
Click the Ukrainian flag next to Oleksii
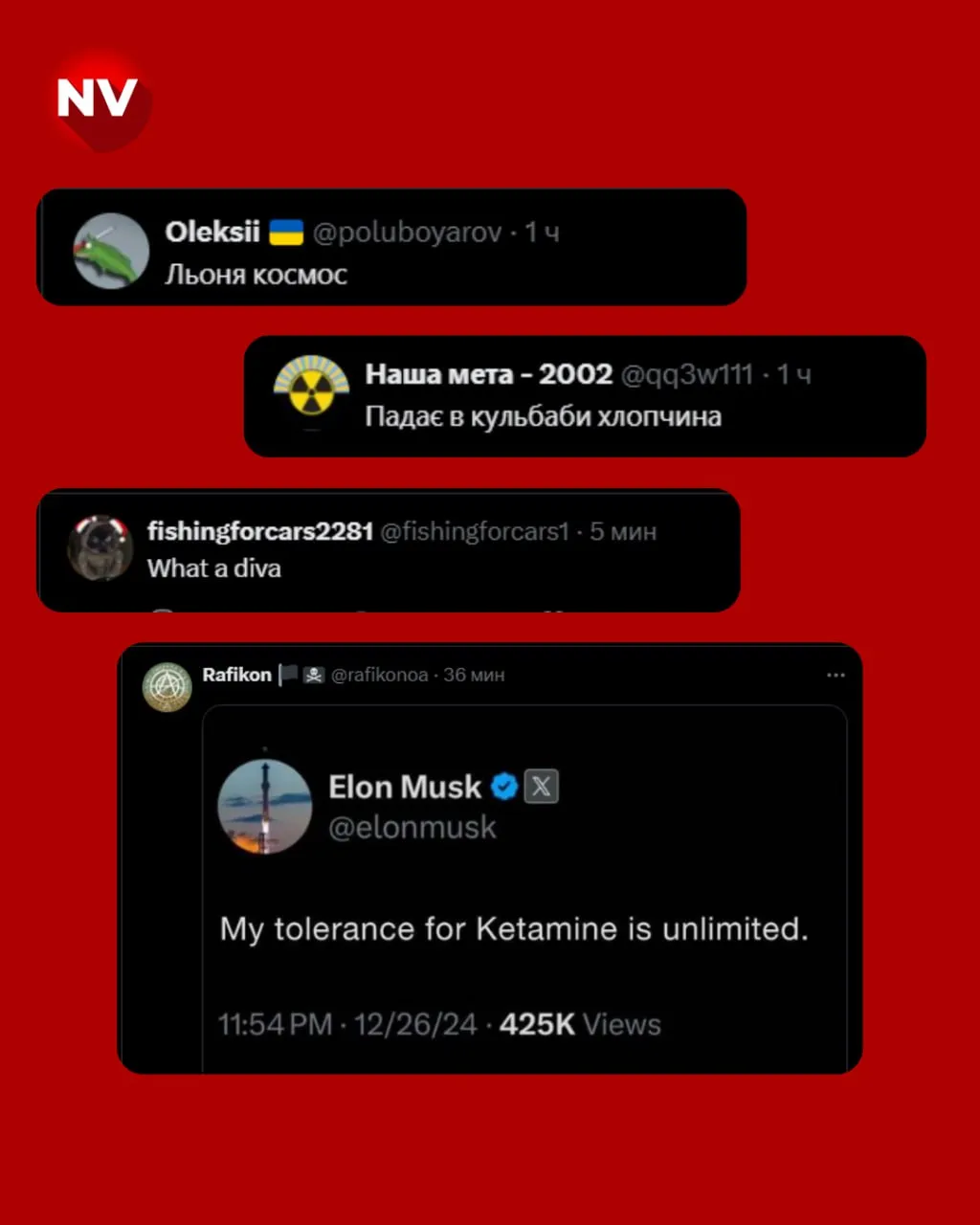pos(285,232)
